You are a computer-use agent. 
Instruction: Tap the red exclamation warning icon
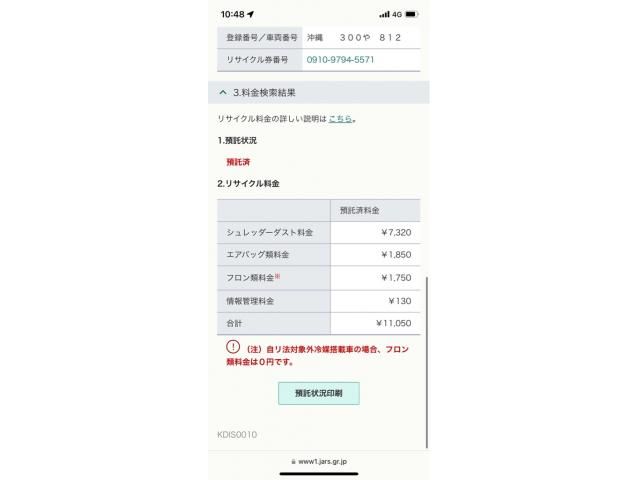[x=233, y=347]
